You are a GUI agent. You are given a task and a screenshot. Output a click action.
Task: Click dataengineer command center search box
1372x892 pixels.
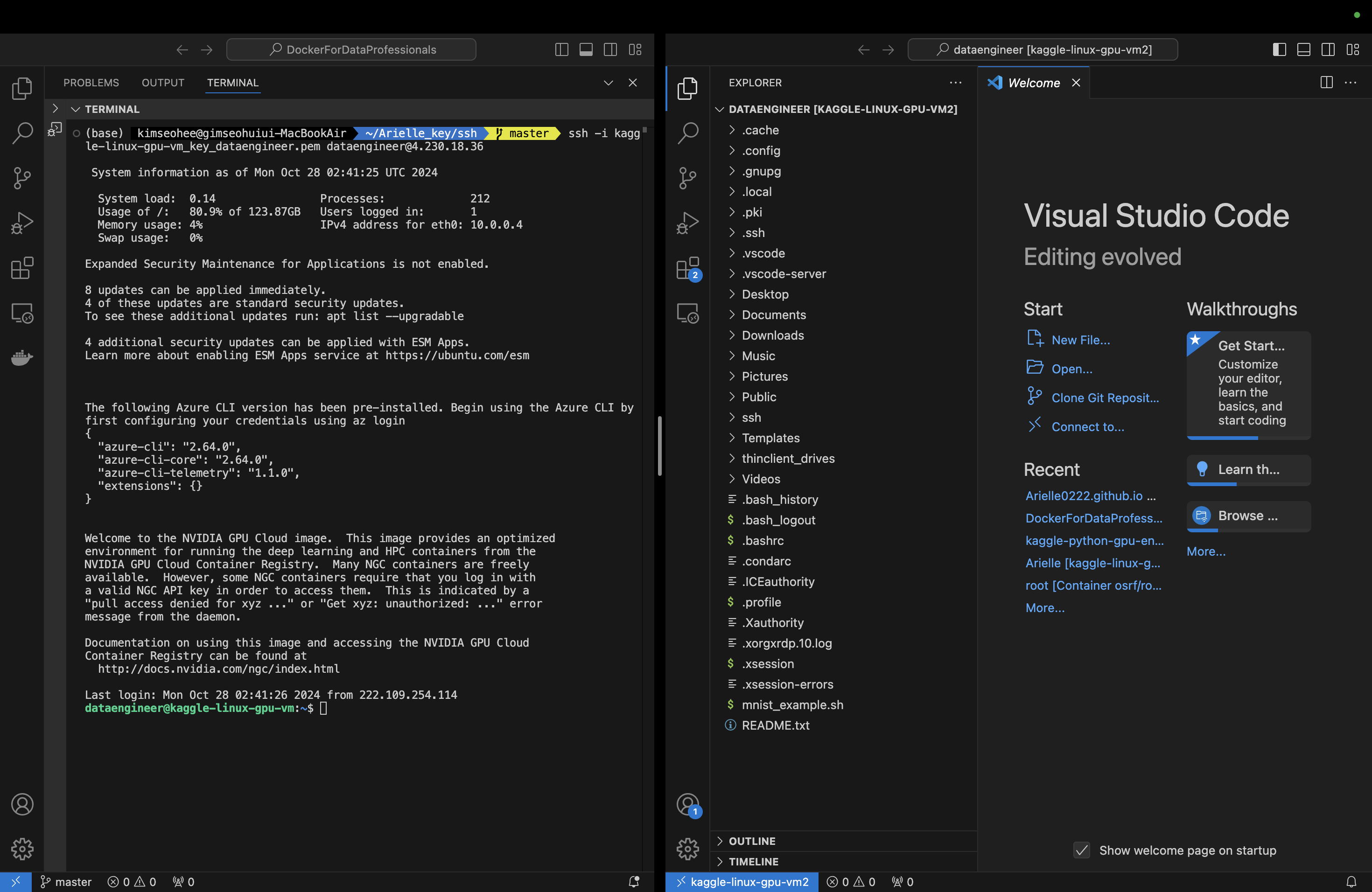[1042, 49]
